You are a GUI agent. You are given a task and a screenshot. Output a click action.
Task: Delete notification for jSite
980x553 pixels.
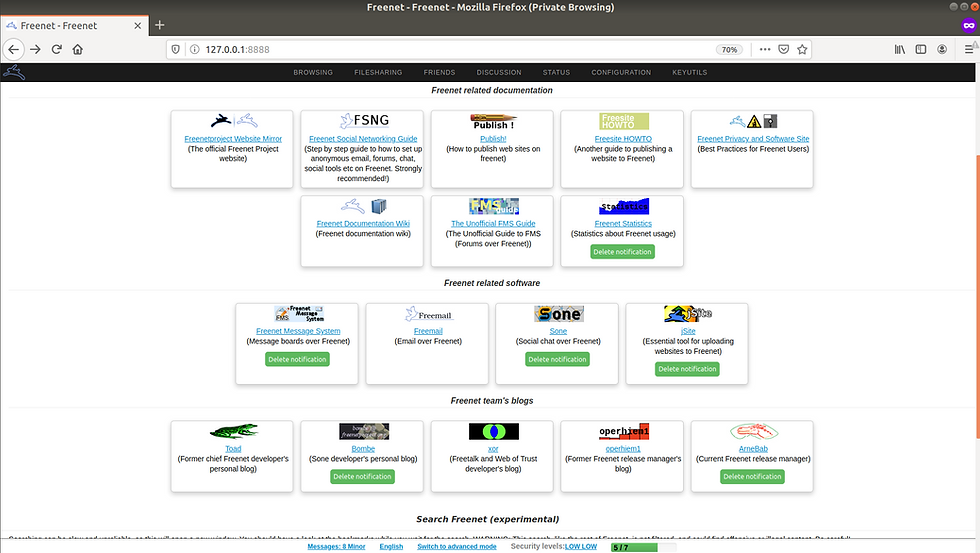pos(688,369)
